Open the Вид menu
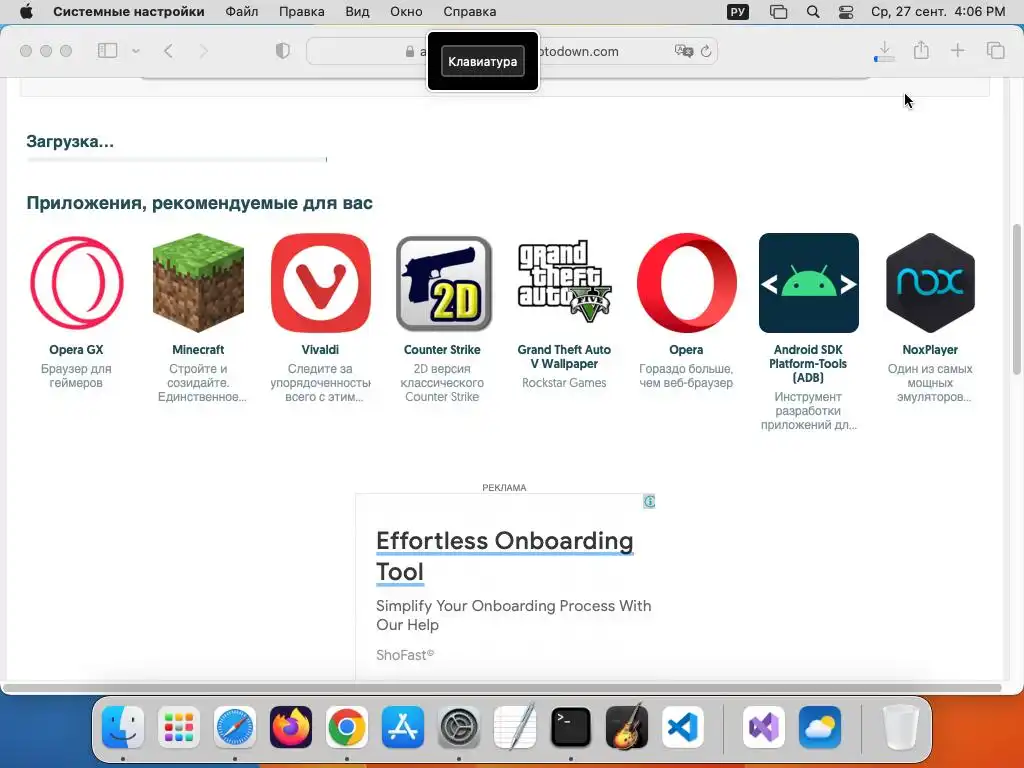This screenshot has width=1024, height=768. point(357,12)
